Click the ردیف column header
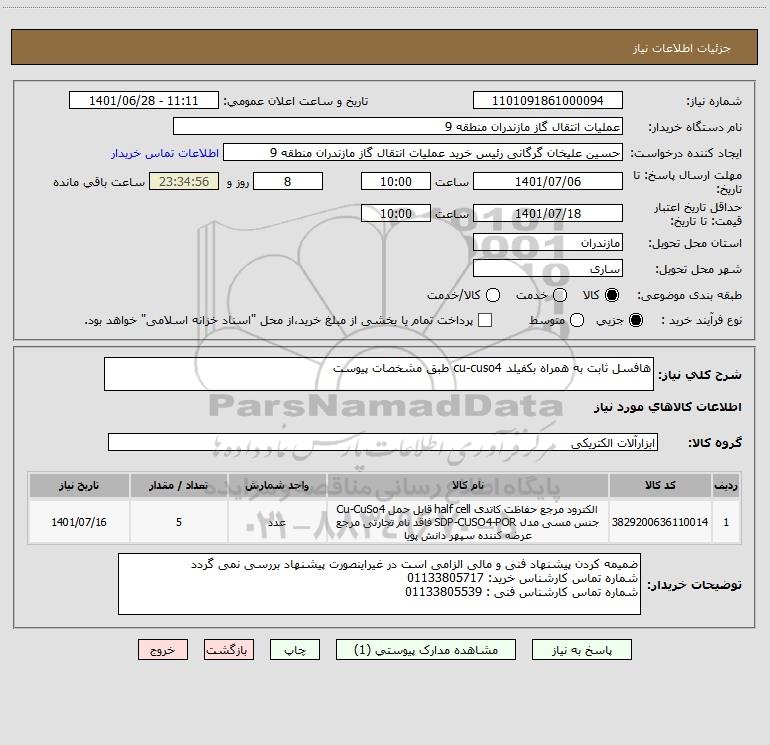770x745 pixels. coord(726,485)
